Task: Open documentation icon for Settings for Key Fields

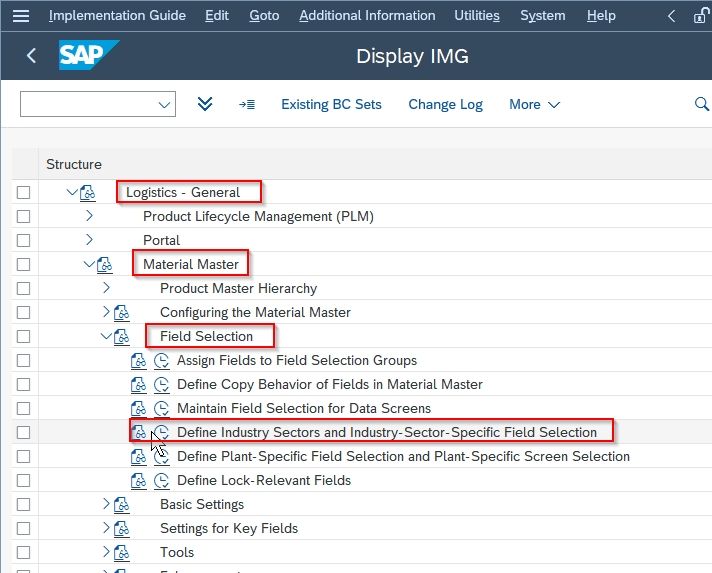Action: coord(121,529)
